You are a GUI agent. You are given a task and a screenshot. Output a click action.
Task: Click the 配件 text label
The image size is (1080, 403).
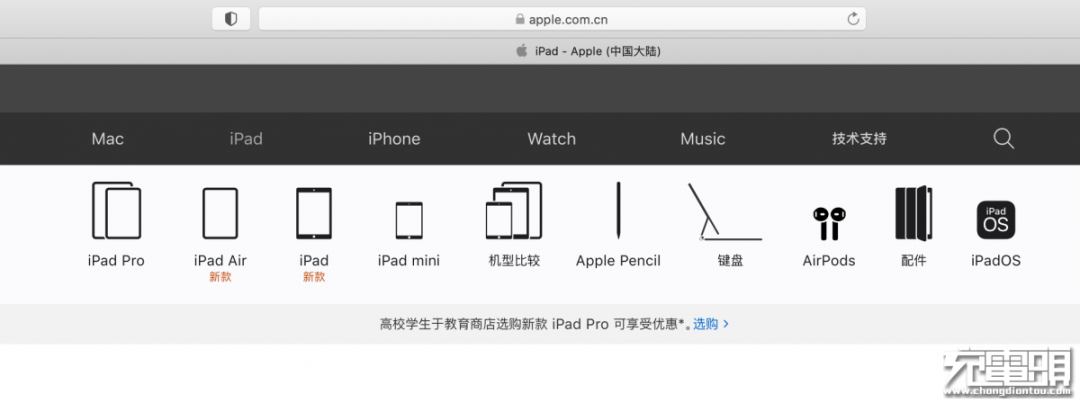913,260
